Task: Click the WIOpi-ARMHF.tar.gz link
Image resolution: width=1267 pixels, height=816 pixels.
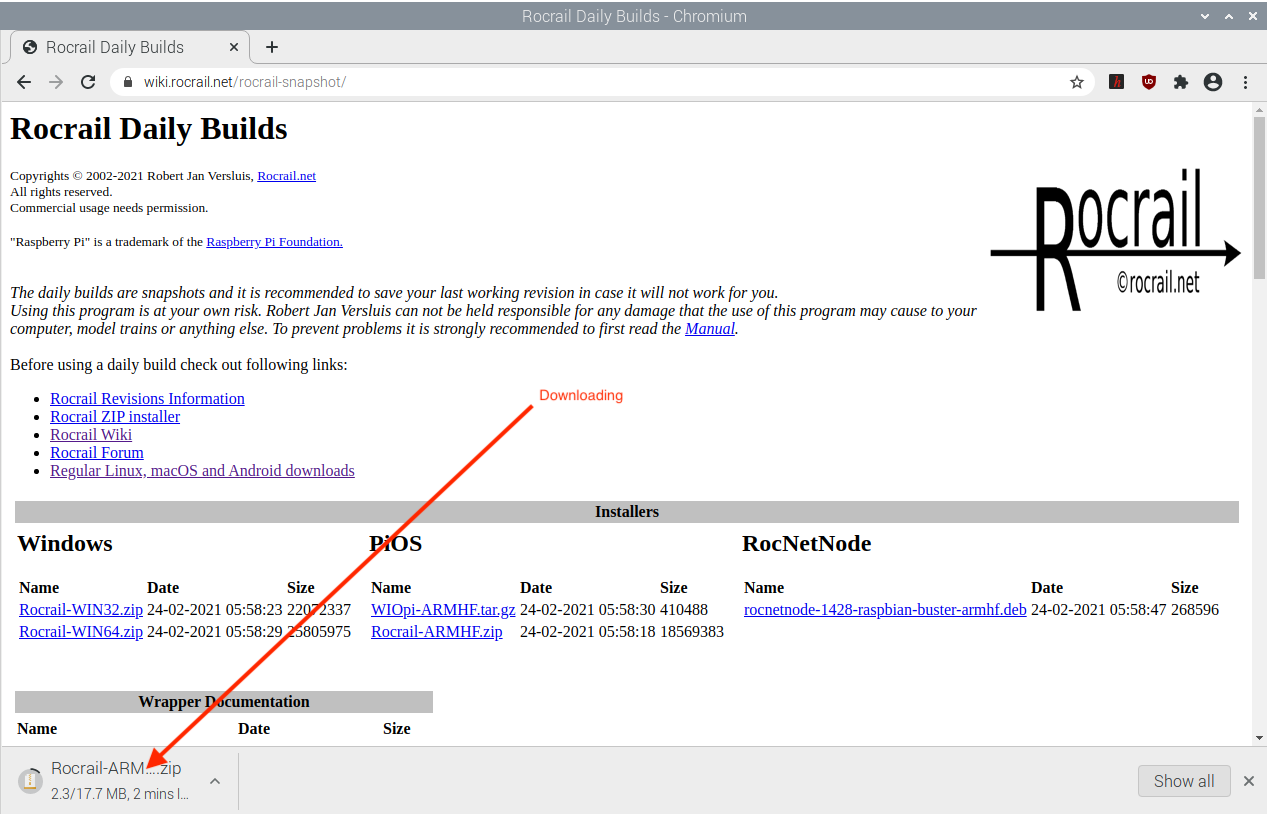Action: coord(443,609)
